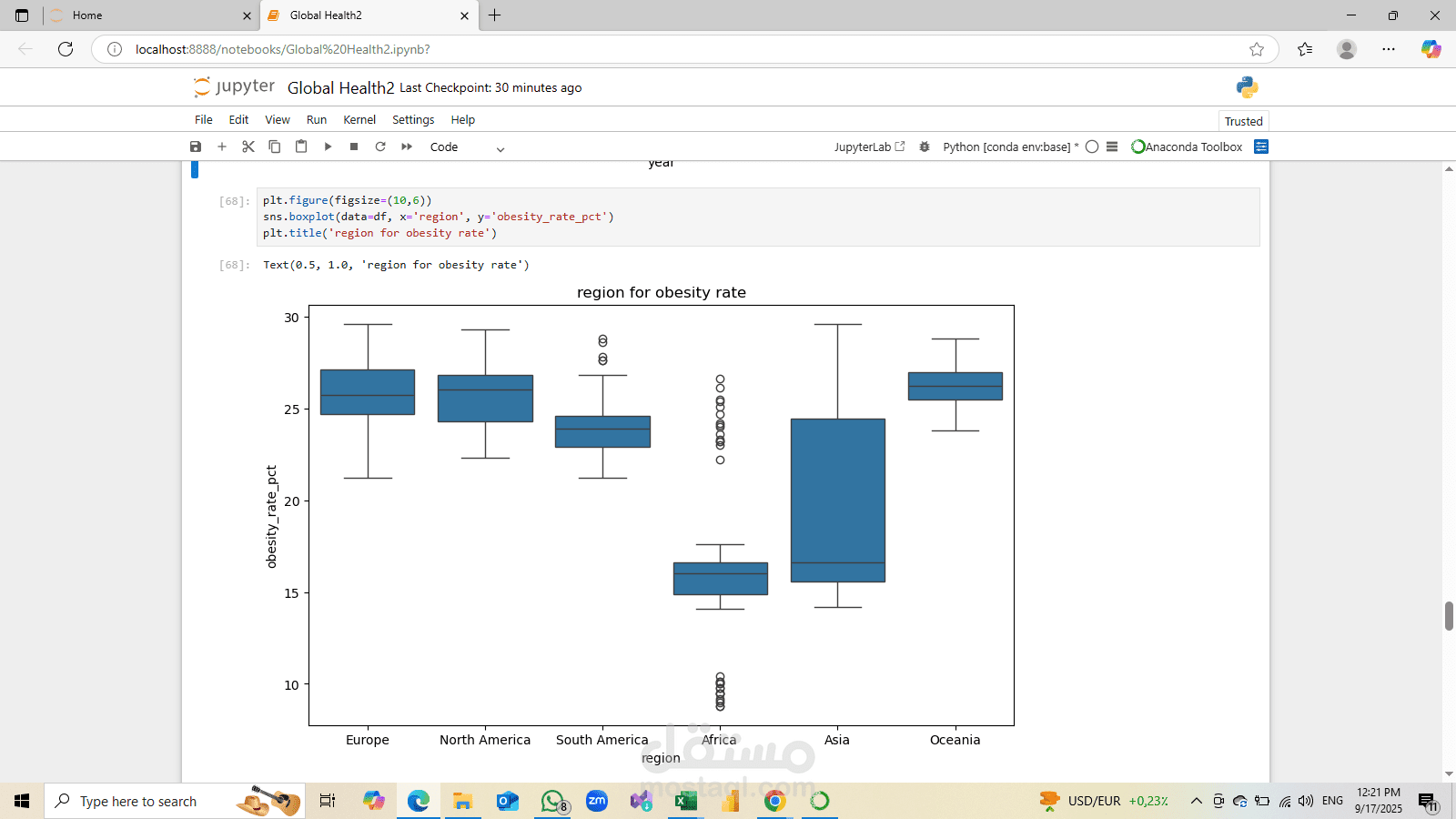Open the volume control in tray

1306,801
